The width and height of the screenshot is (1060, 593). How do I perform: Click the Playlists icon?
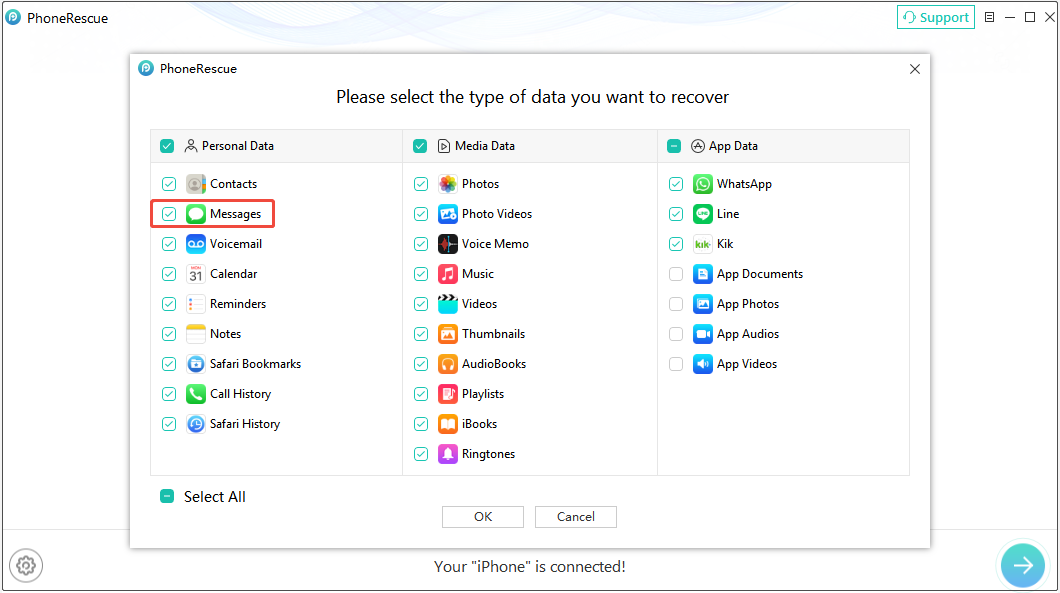point(448,394)
